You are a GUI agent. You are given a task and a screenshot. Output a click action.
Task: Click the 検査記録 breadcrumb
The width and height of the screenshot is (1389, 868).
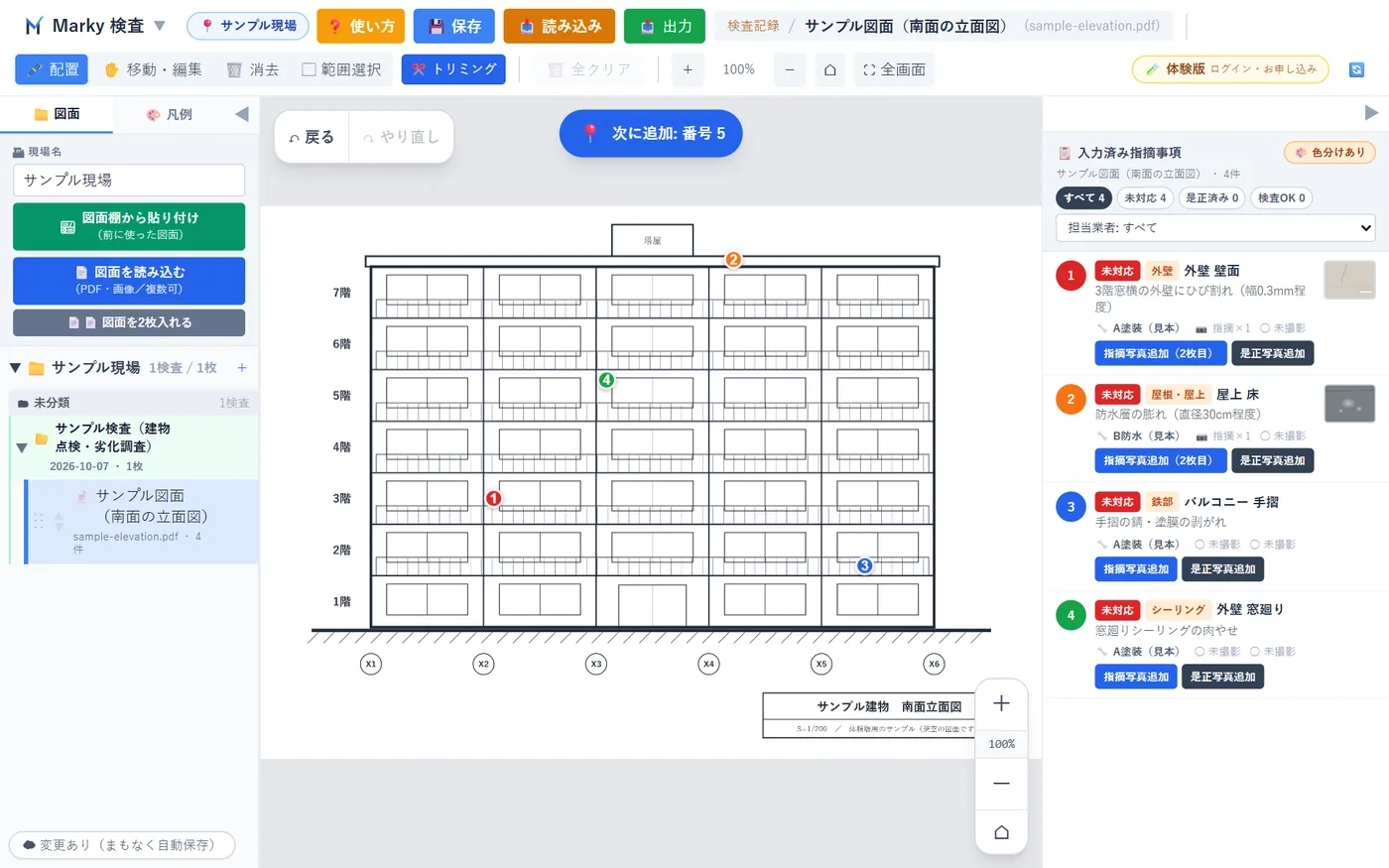click(753, 26)
